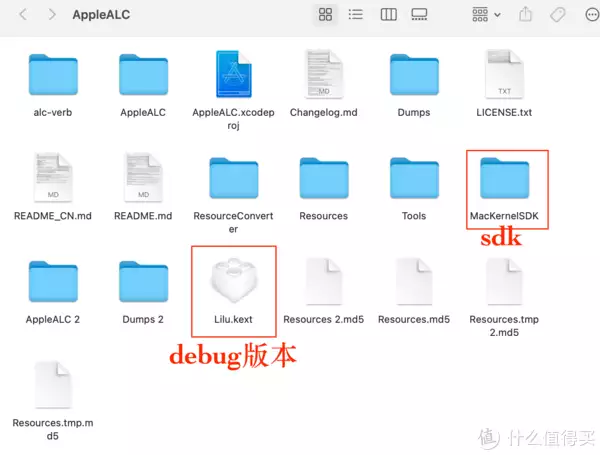Image resolution: width=600 pixels, height=455 pixels.
Task: Select the Lilu.kext file icon
Action: tap(234, 279)
